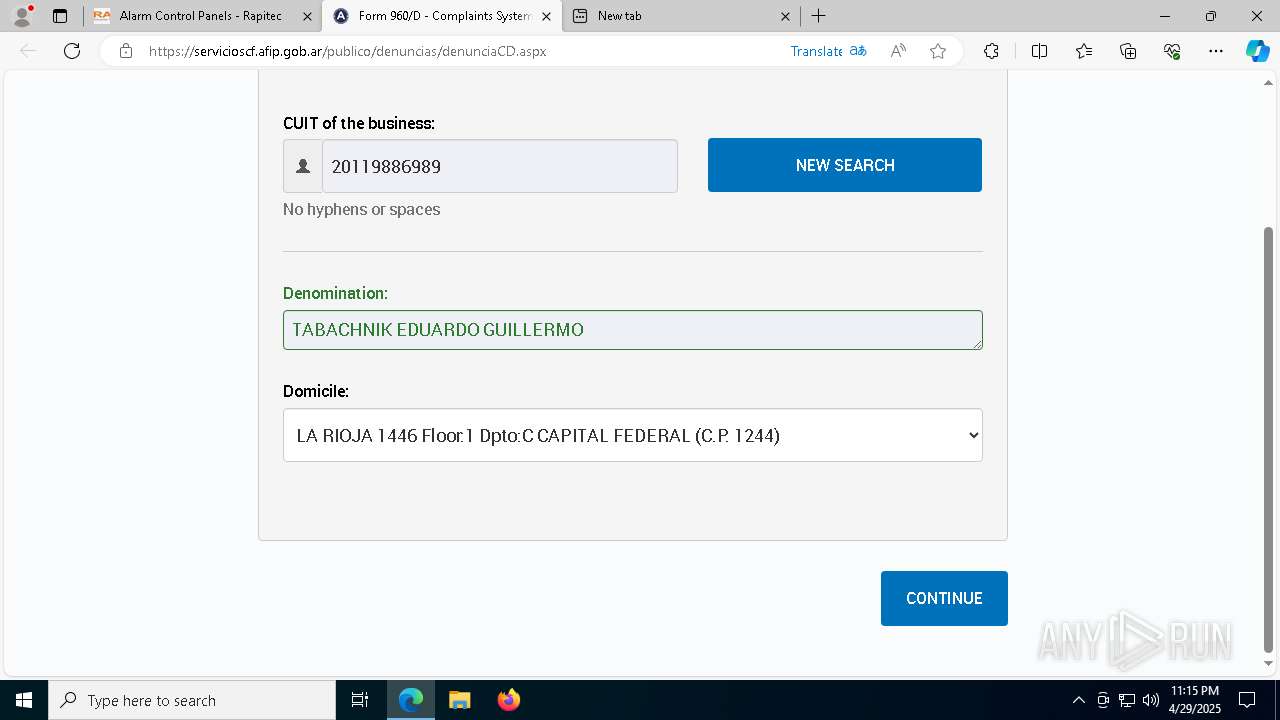Open the volume tray icon
The height and width of the screenshot is (720, 1280).
pos(1151,700)
